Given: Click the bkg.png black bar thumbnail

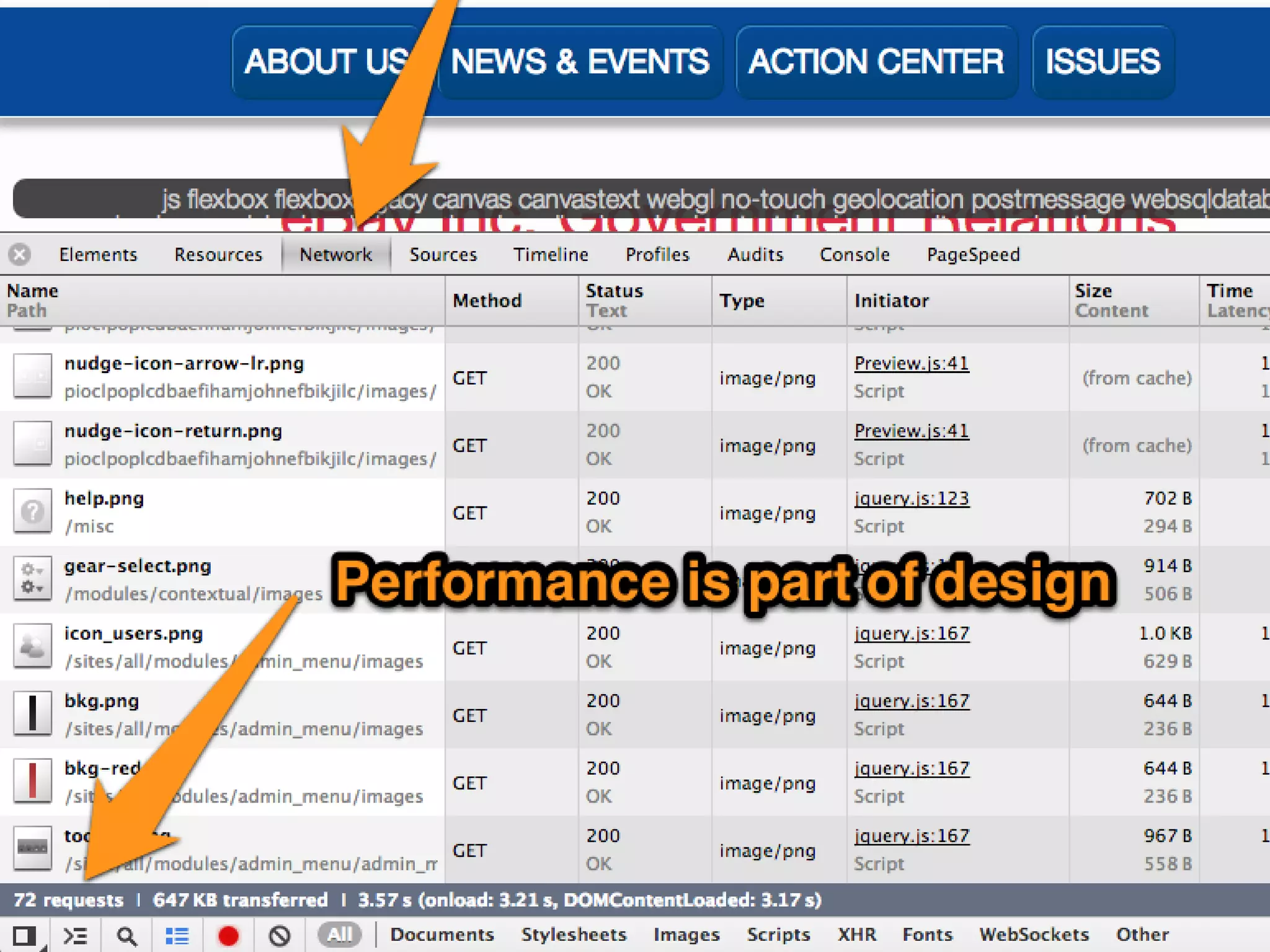Looking at the screenshot, I should click(32, 715).
